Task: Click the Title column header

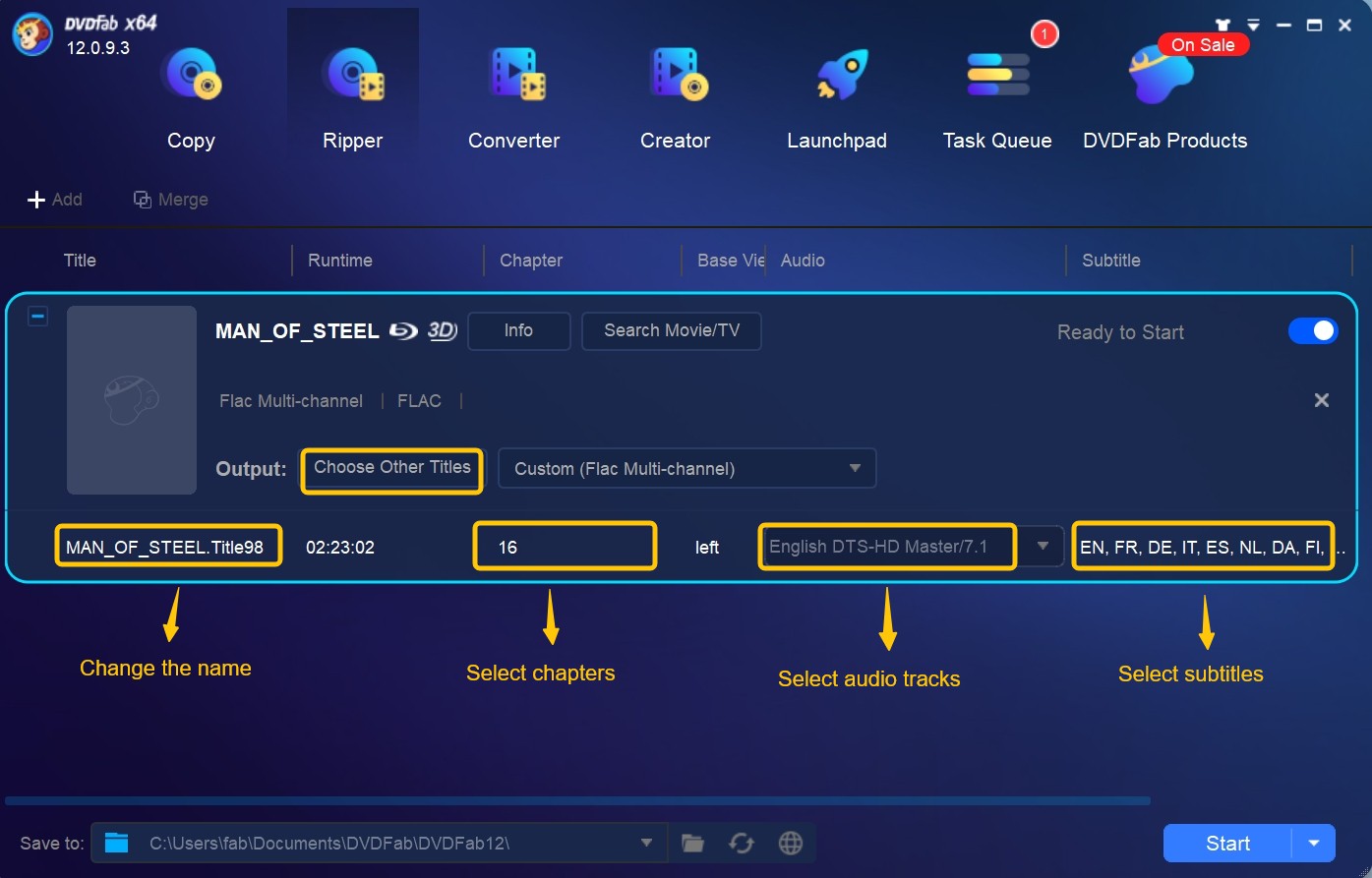Action: point(80,261)
